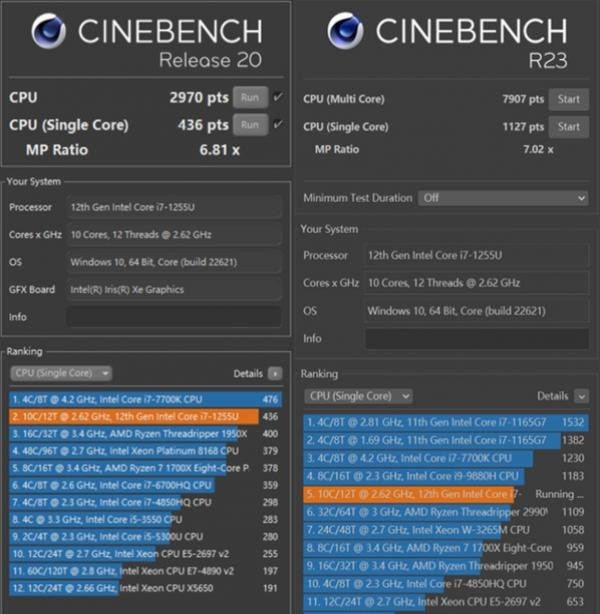This screenshot has height=614, width=600.
Task: Select row Xeon E7-4890 v2 scoring 197
Action: point(145,571)
